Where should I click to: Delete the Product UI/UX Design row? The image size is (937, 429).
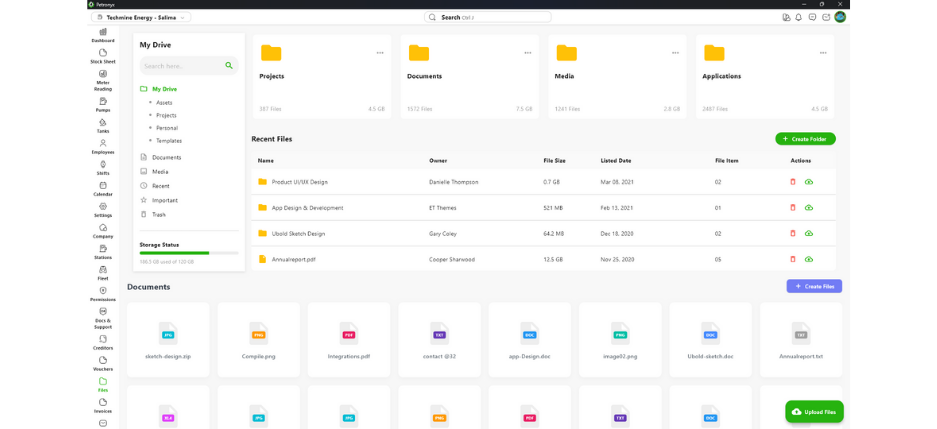(x=793, y=182)
